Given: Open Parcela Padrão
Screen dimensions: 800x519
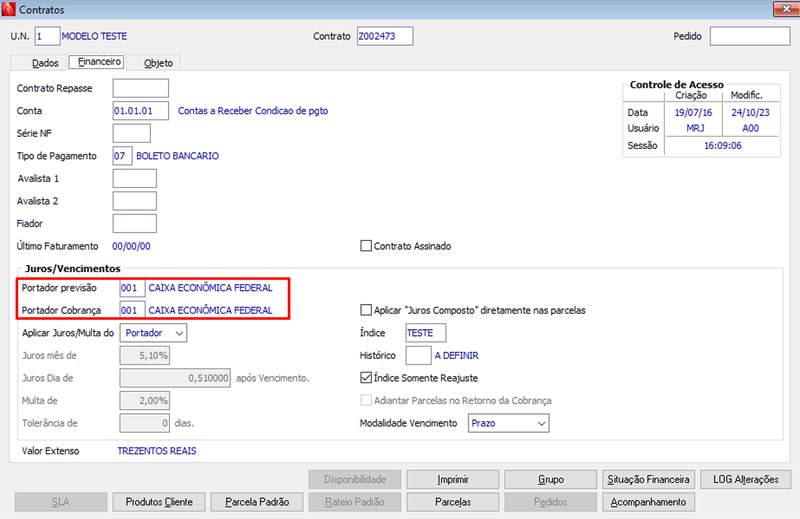Looking at the screenshot, I should click(257, 502).
